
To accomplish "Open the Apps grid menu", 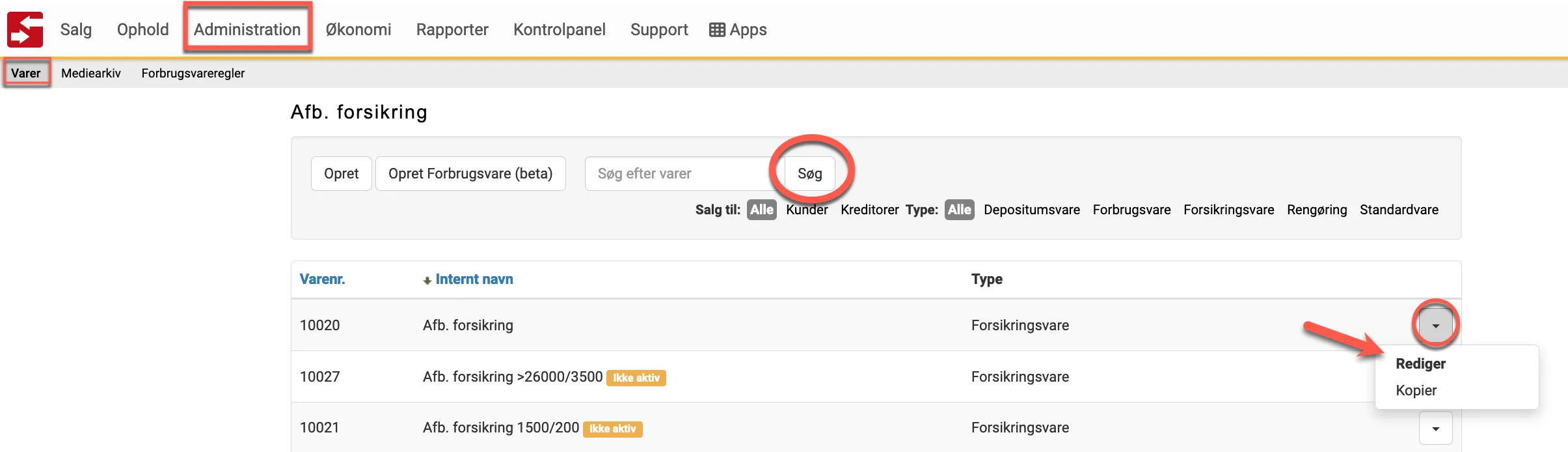I will click(x=738, y=29).
